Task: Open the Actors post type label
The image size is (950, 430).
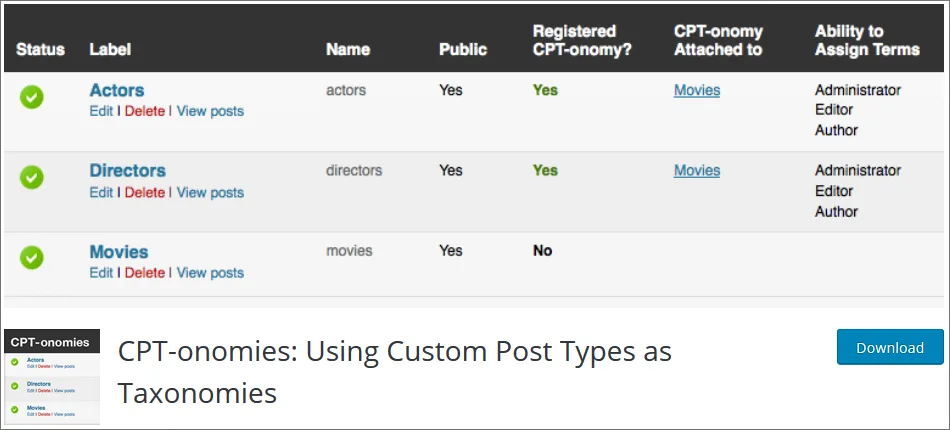Action: 117,90
